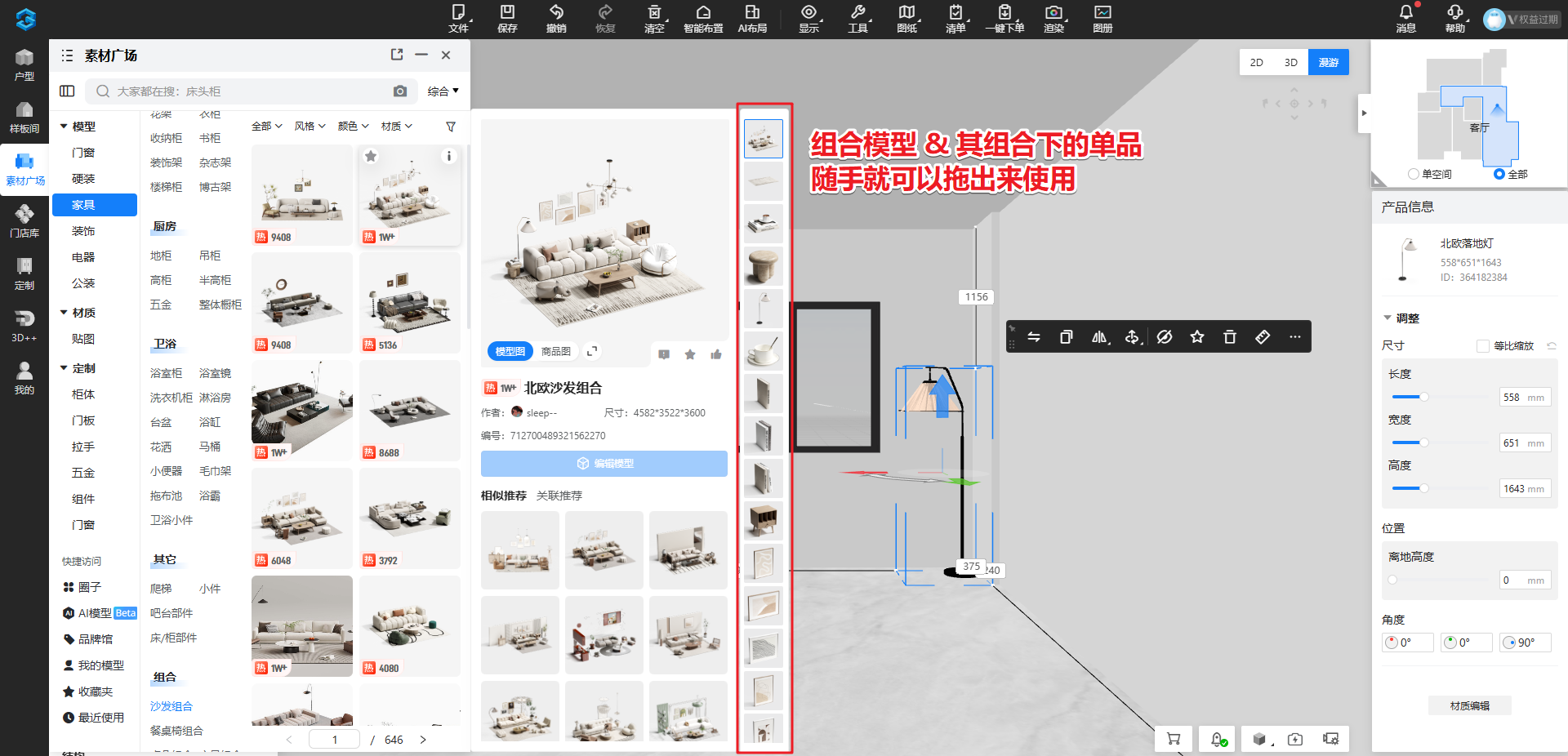The width and height of the screenshot is (1568, 756).
Task: Click the 清空 clear icon
Action: click(x=654, y=12)
